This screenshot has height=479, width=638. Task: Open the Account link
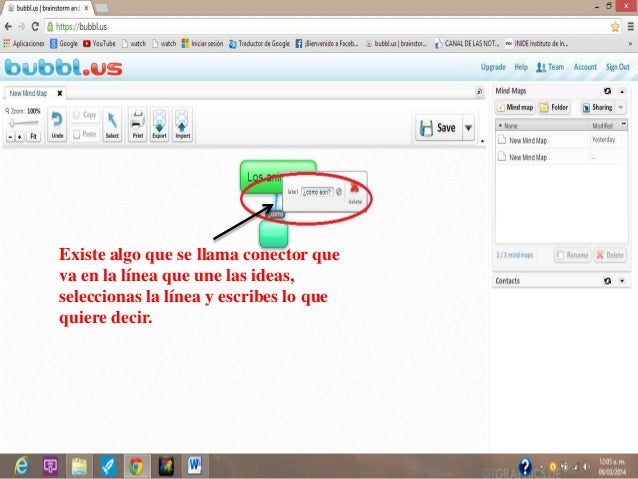585,67
